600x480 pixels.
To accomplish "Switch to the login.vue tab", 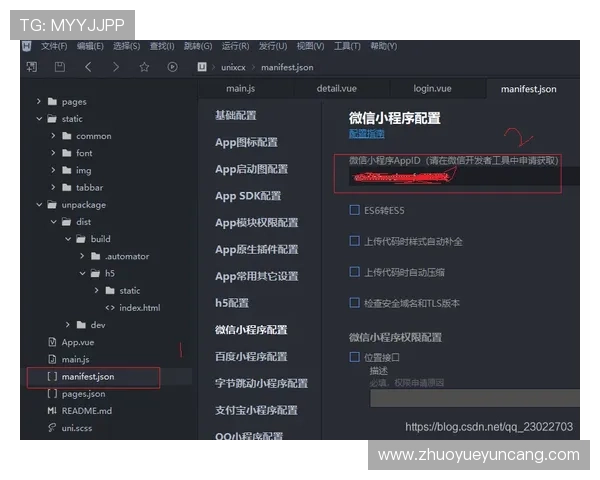I will [x=432, y=89].
